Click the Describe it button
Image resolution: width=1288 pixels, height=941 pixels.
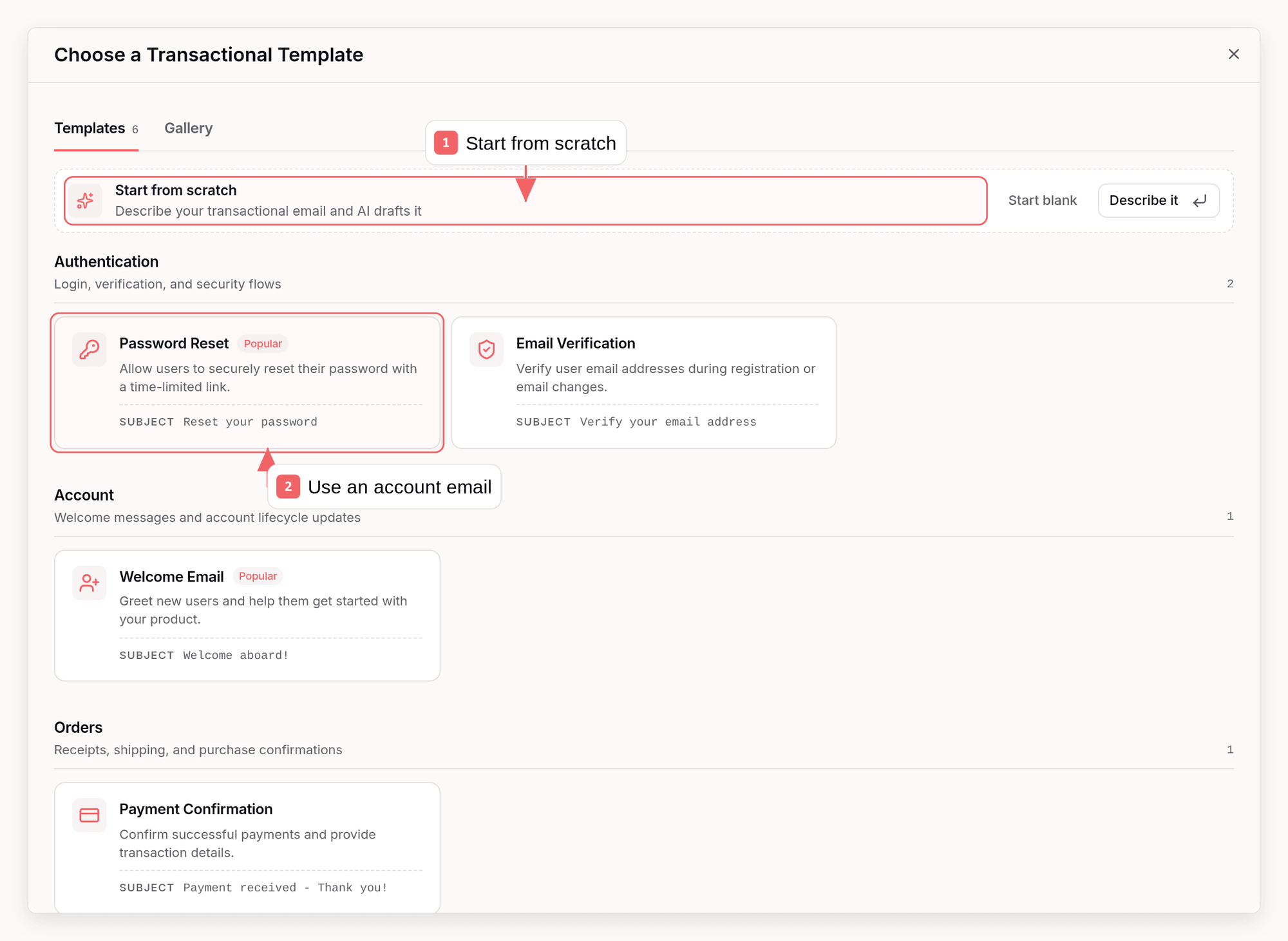(x=1158, y=200)
